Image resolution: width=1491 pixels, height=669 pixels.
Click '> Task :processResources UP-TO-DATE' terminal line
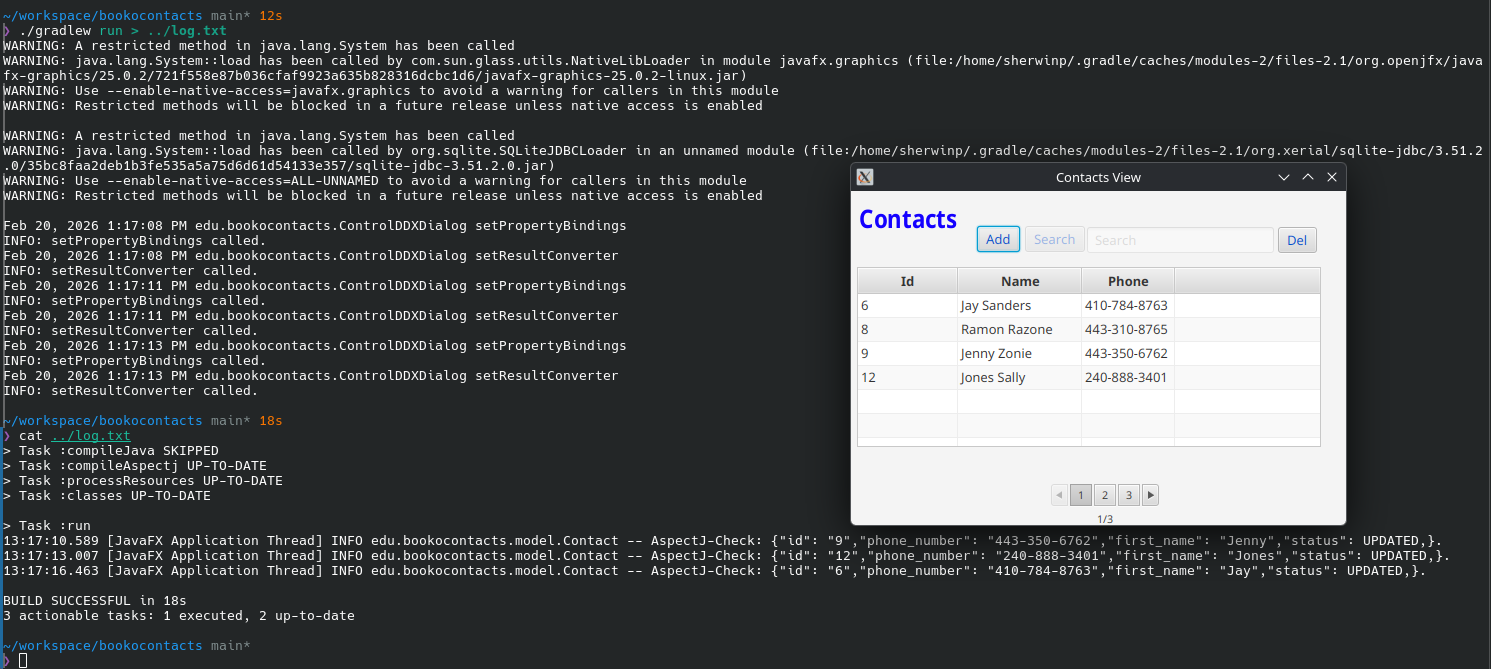[x=143, y=481]
